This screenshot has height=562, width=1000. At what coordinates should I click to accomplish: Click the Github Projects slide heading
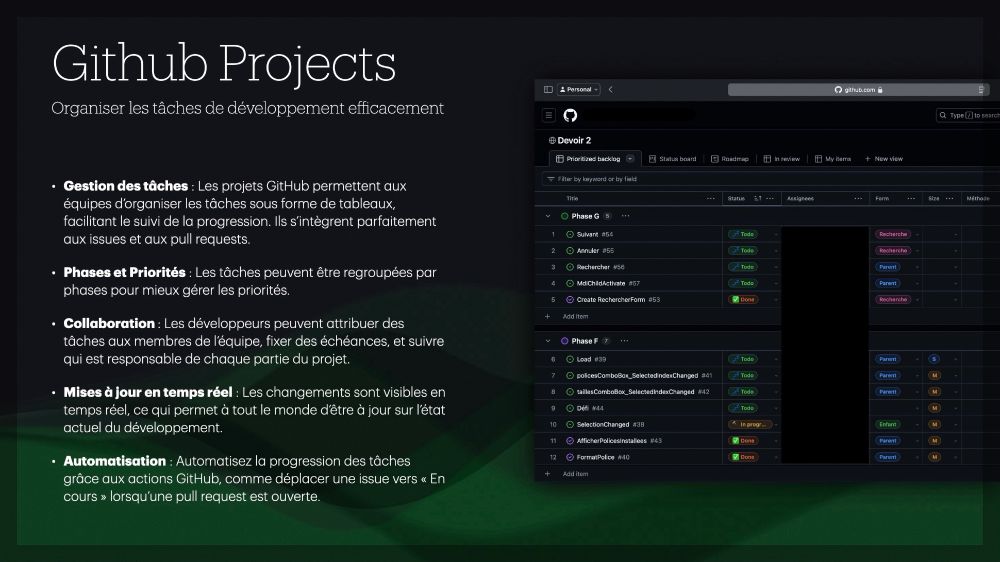click(224, 64)
